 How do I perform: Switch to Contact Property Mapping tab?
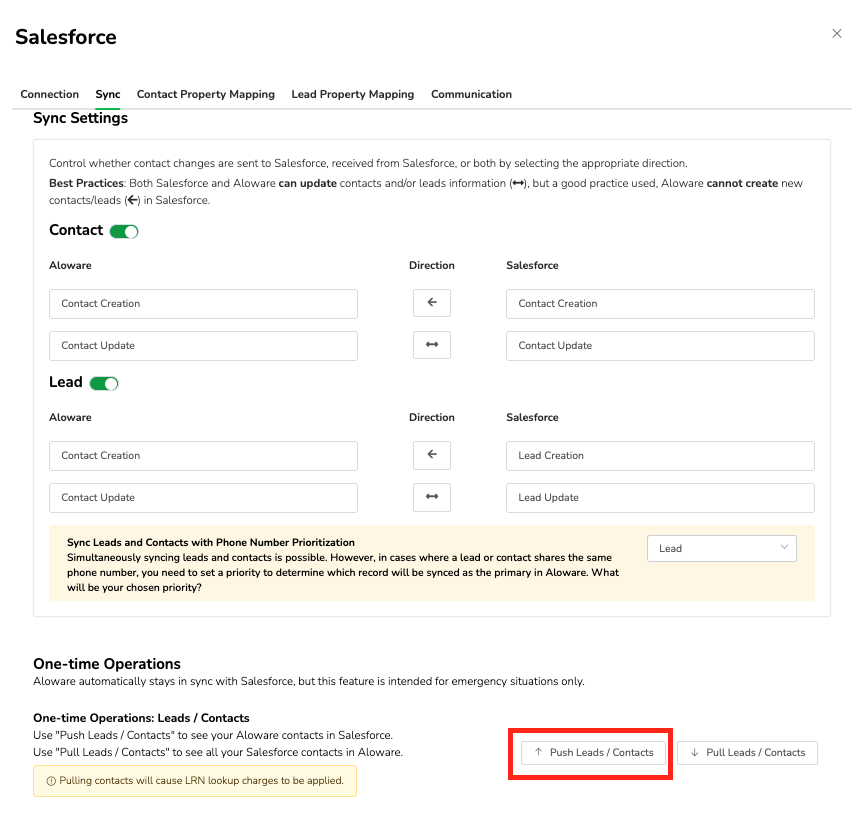click(x=206, y=94)
